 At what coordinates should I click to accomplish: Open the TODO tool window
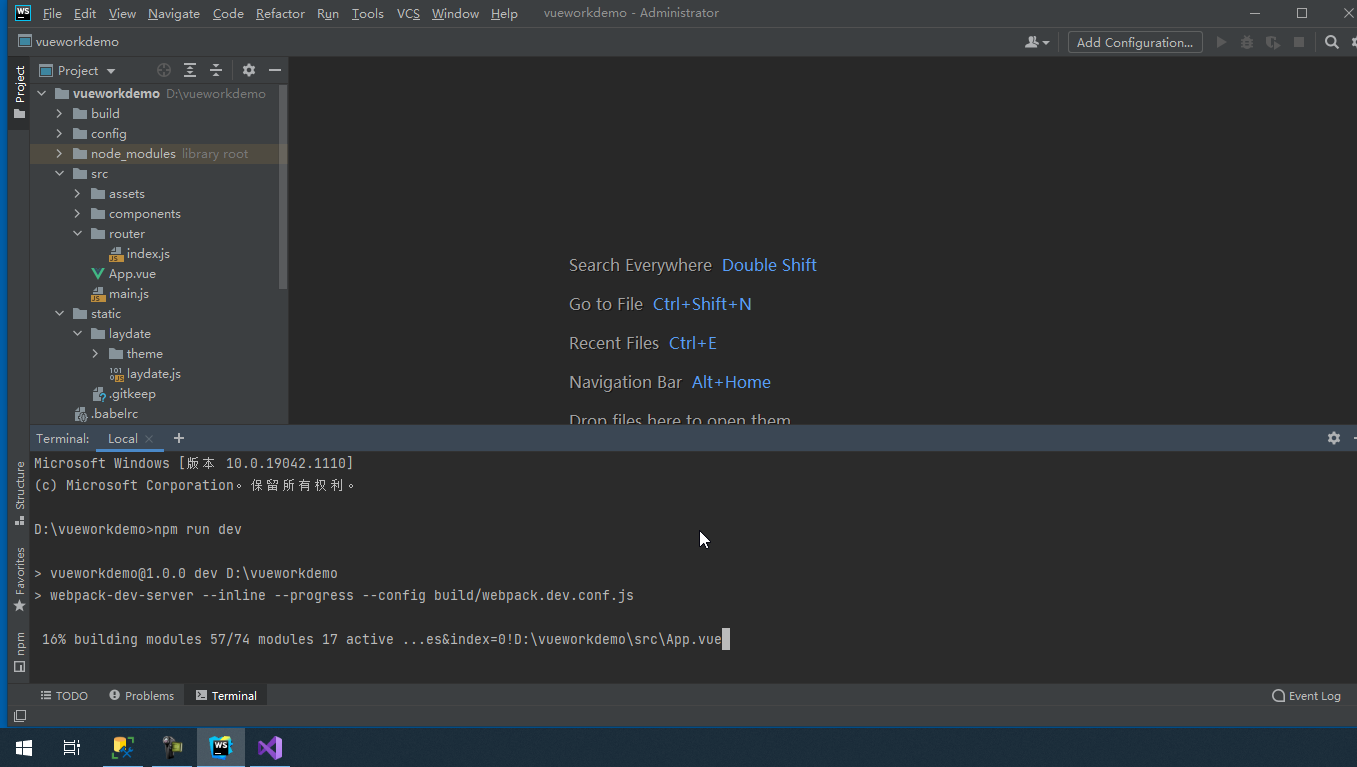[64, 695]
